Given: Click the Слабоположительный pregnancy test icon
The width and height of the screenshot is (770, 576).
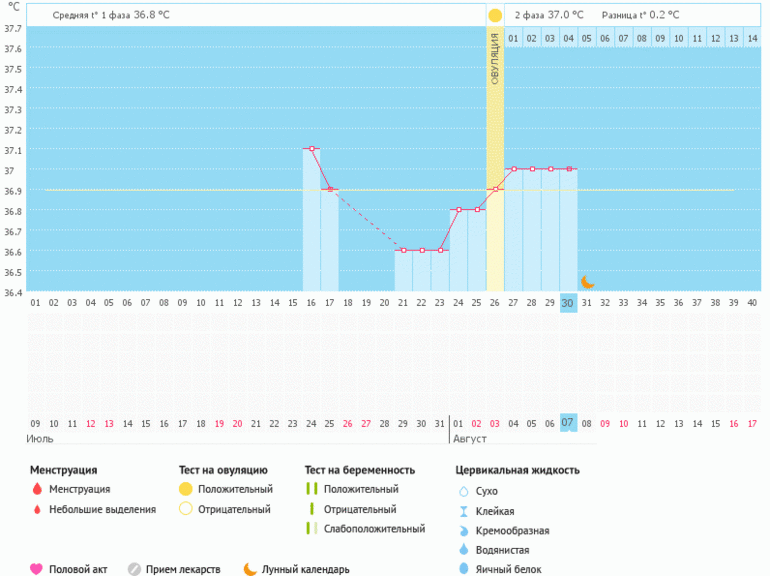Looking at the screenshot, I should (312, 529).
